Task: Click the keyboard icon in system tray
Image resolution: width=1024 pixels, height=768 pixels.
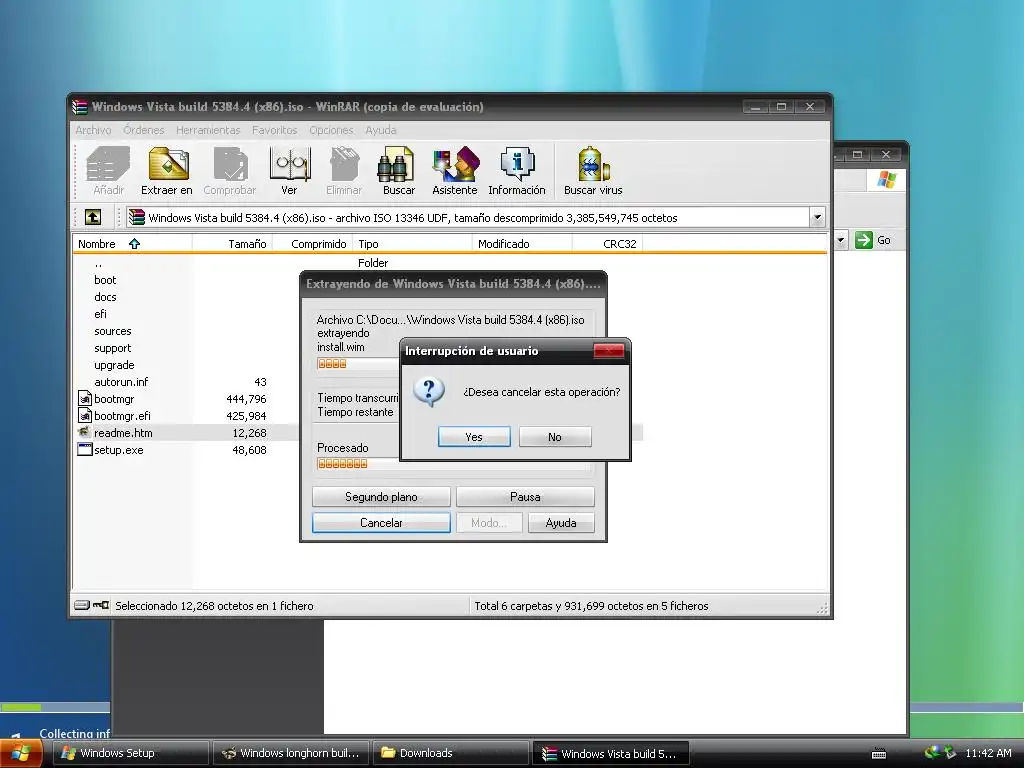Action: click(x=879, y=754)
